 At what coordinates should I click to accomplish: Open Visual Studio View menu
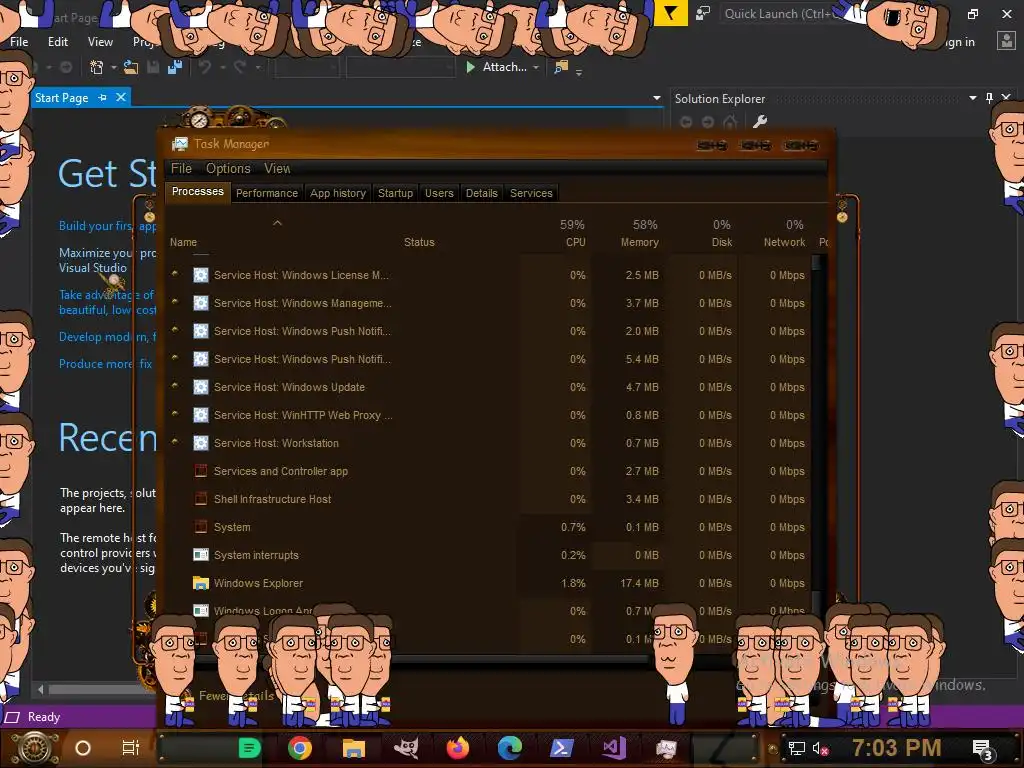point(100,42)
